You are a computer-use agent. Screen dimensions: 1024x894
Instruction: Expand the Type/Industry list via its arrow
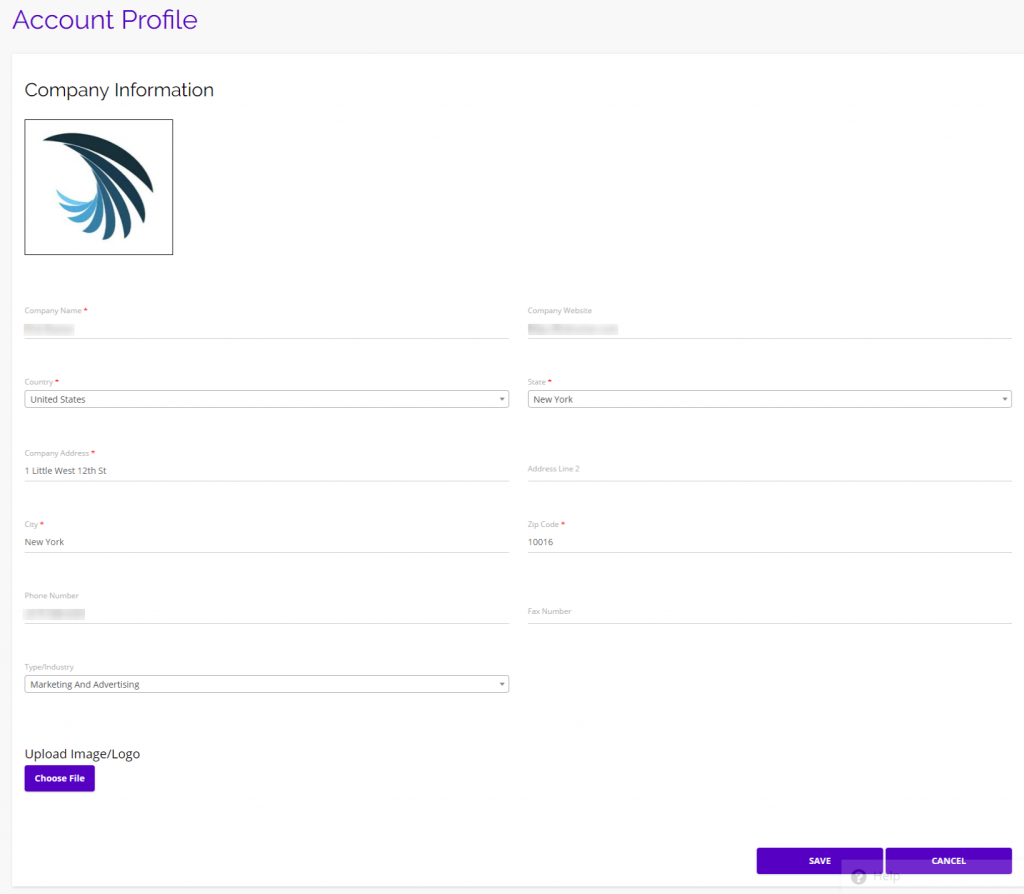pyautogui.click(x=502, y=683)
